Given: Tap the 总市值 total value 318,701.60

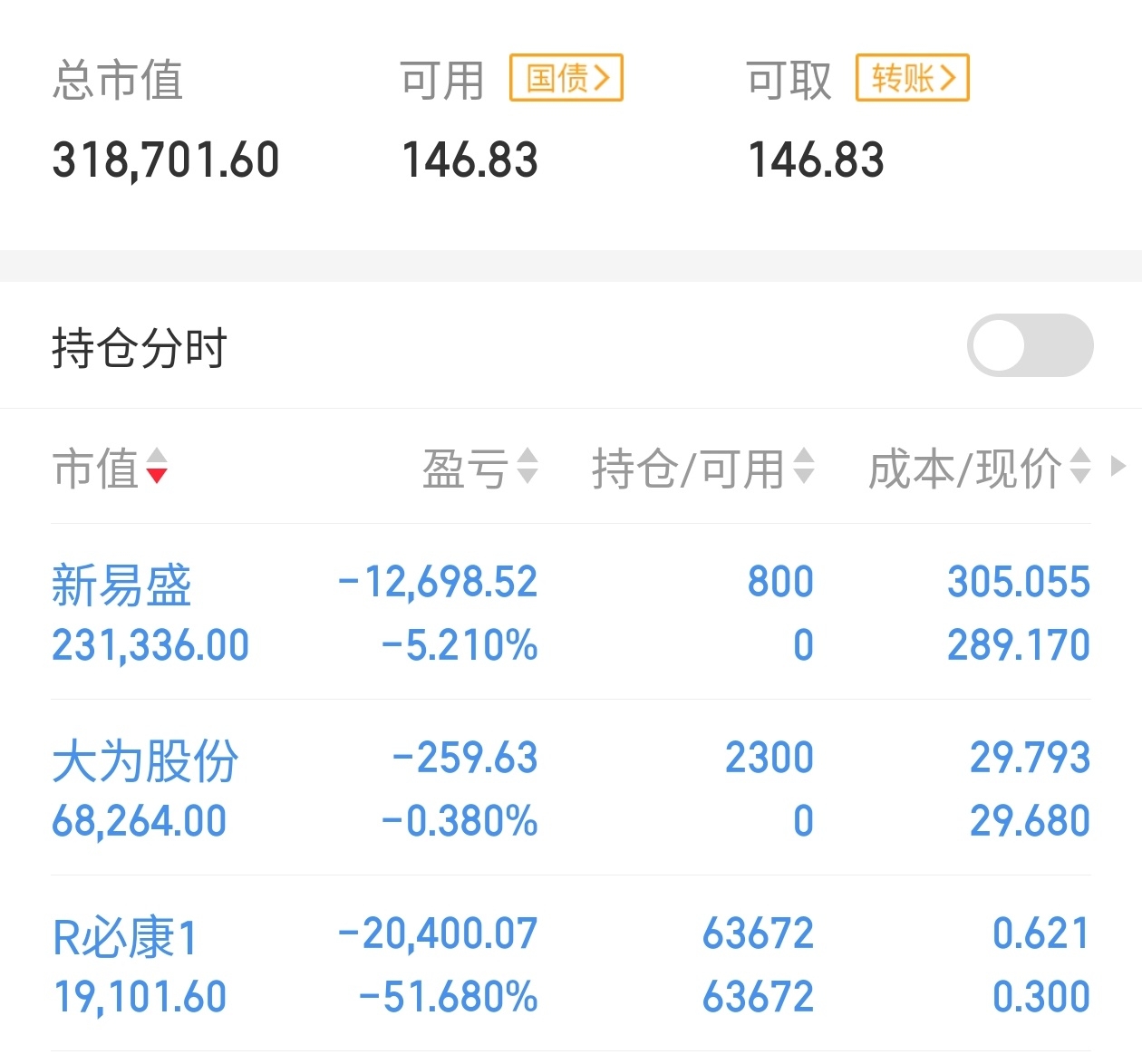Looking at the screenshot, I should click(x=166, y=160).
